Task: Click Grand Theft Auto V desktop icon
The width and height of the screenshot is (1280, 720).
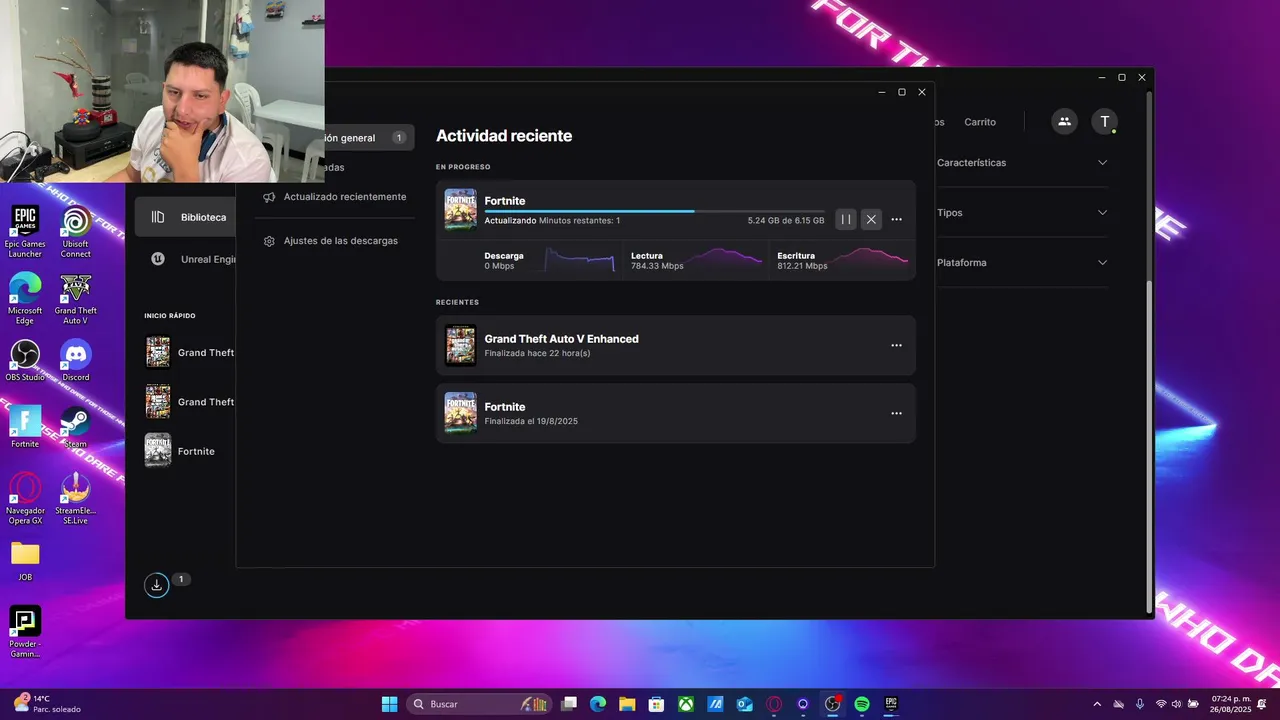Action: tap(75, 298)
